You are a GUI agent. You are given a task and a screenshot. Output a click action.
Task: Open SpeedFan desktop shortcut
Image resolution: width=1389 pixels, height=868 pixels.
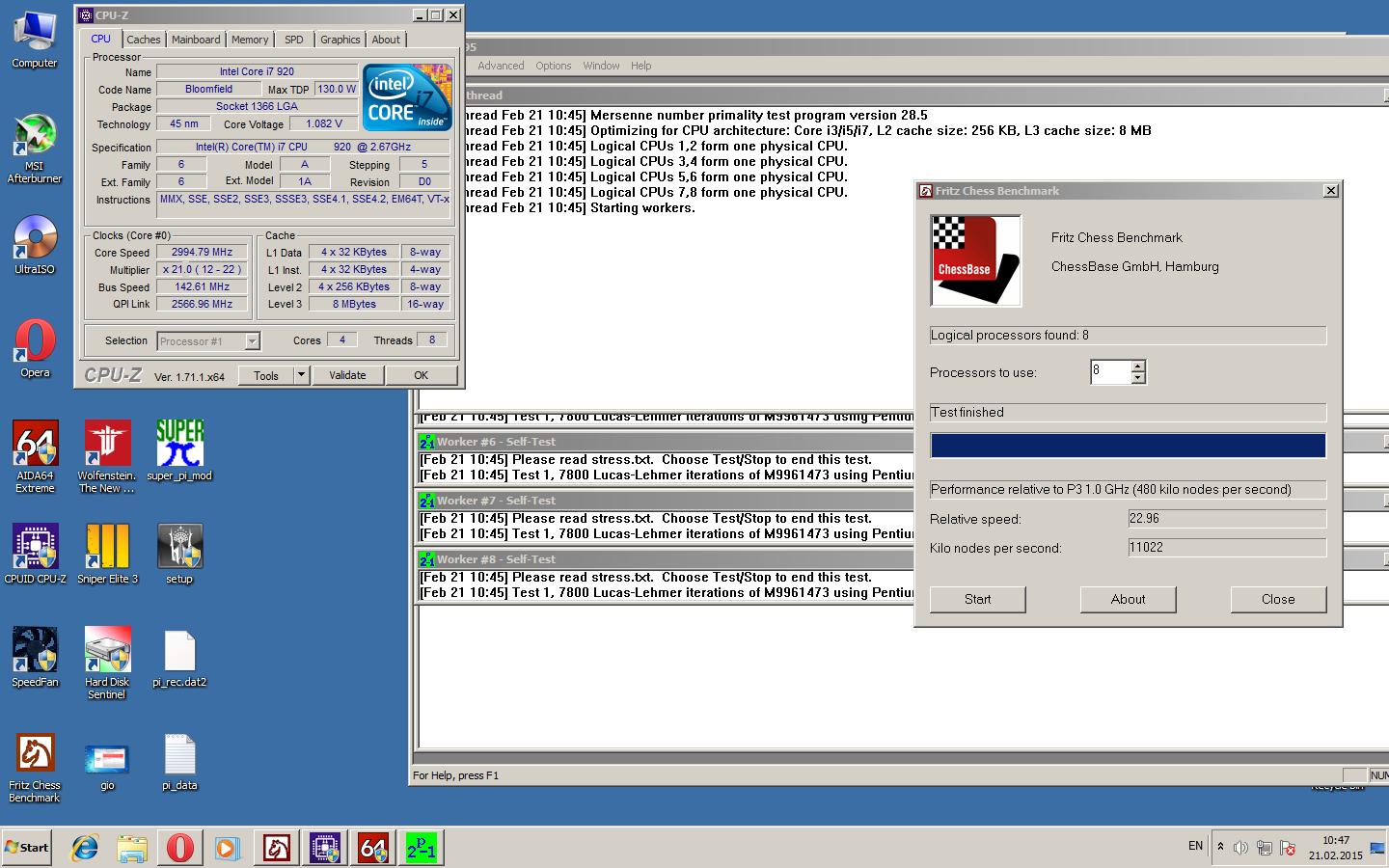[35, 653]
